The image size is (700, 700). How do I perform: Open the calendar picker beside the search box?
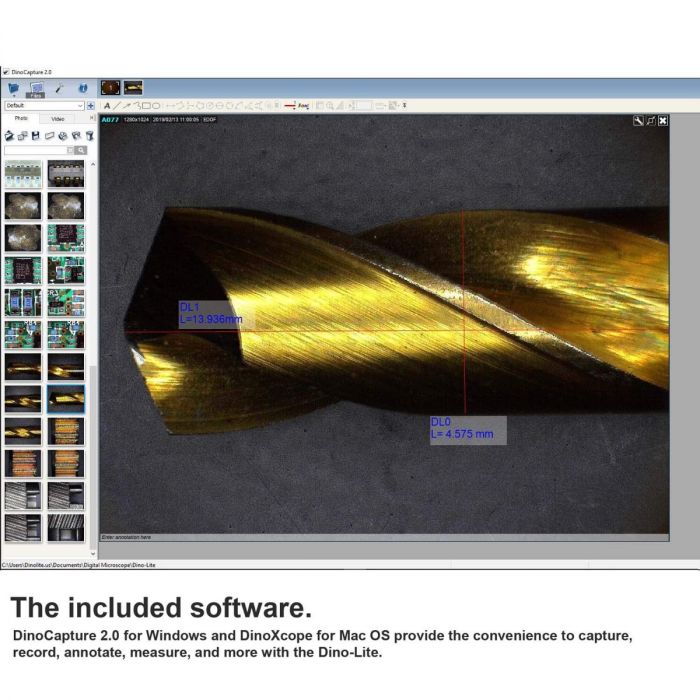click(70, 150)
